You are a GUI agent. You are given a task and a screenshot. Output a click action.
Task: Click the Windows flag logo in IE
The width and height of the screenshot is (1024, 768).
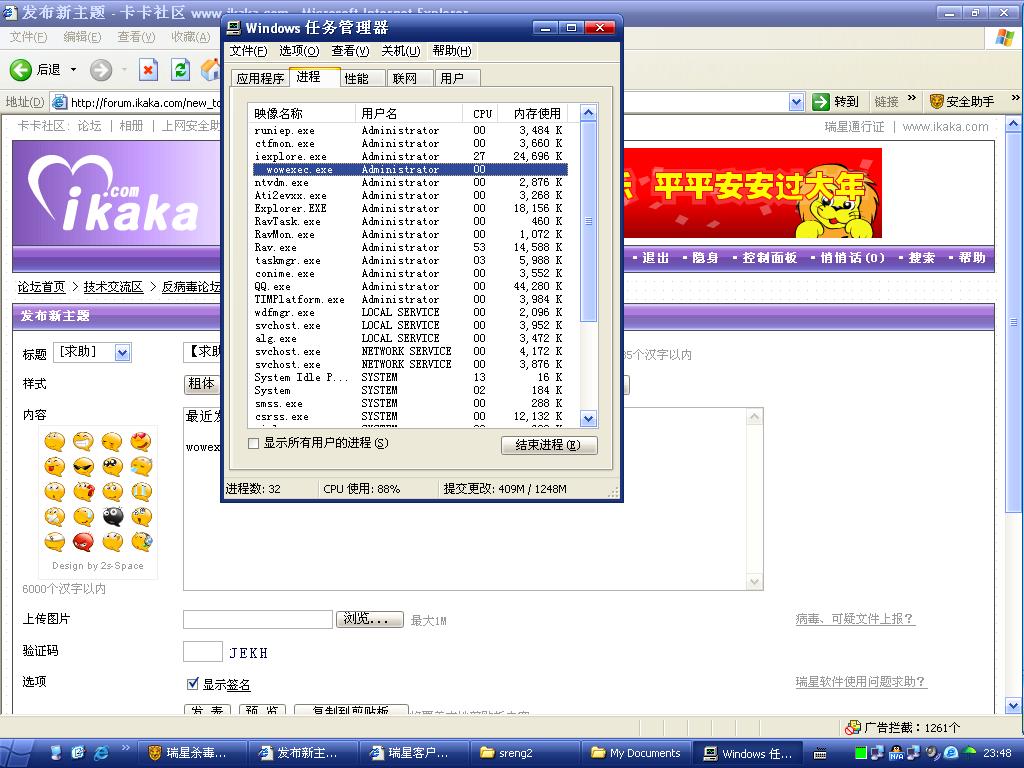point(1004,37)
